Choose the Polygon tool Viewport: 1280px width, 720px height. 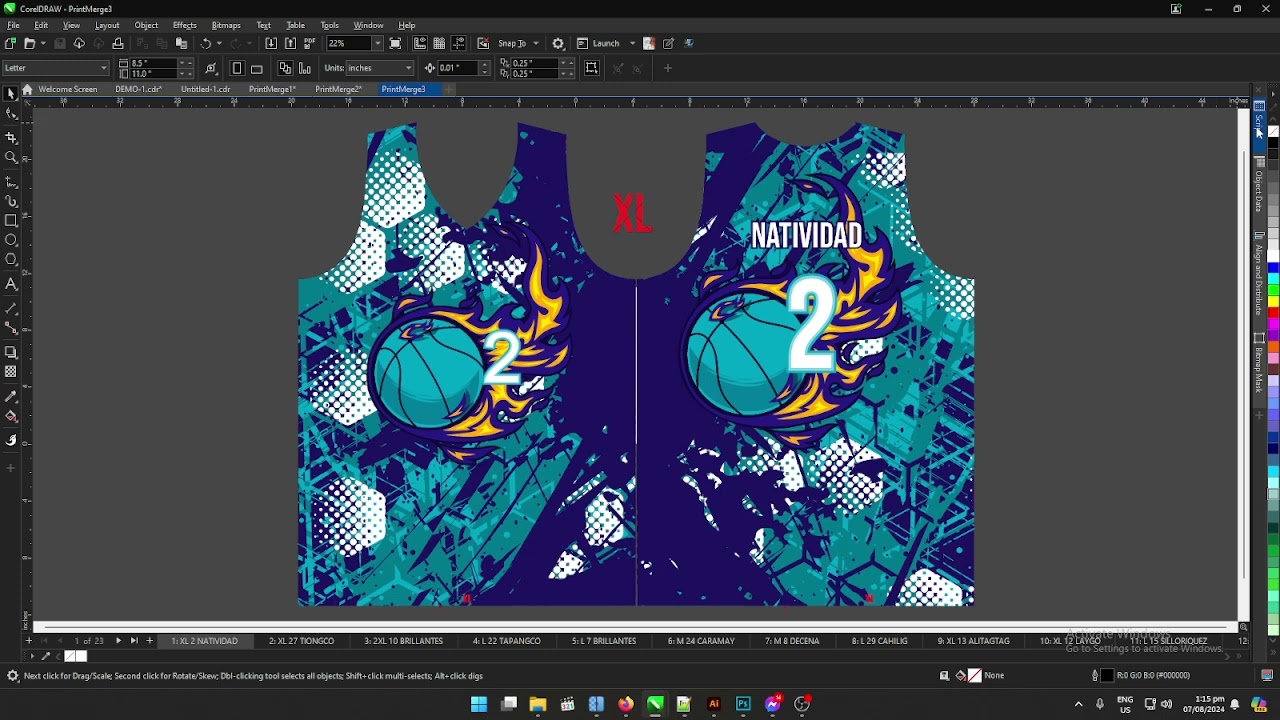click(11, 260)
